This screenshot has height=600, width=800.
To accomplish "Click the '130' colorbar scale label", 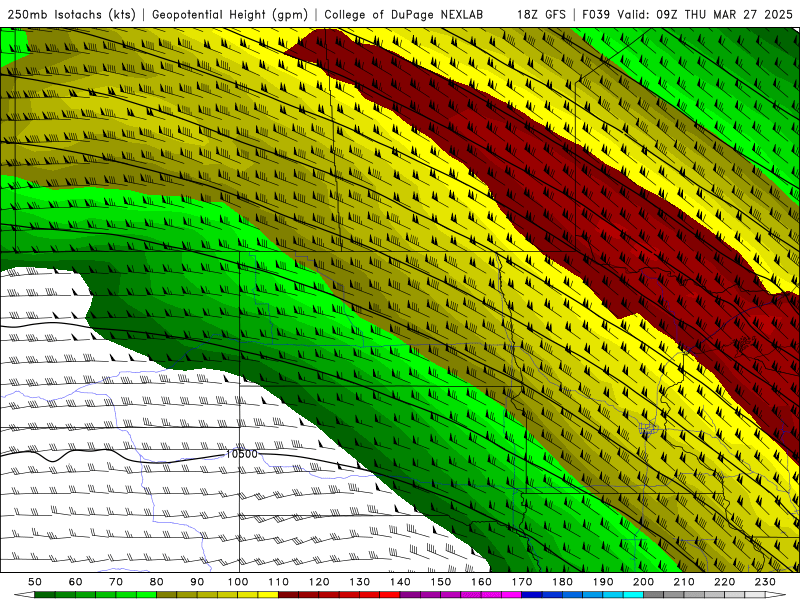I will [x=360, y=582].
